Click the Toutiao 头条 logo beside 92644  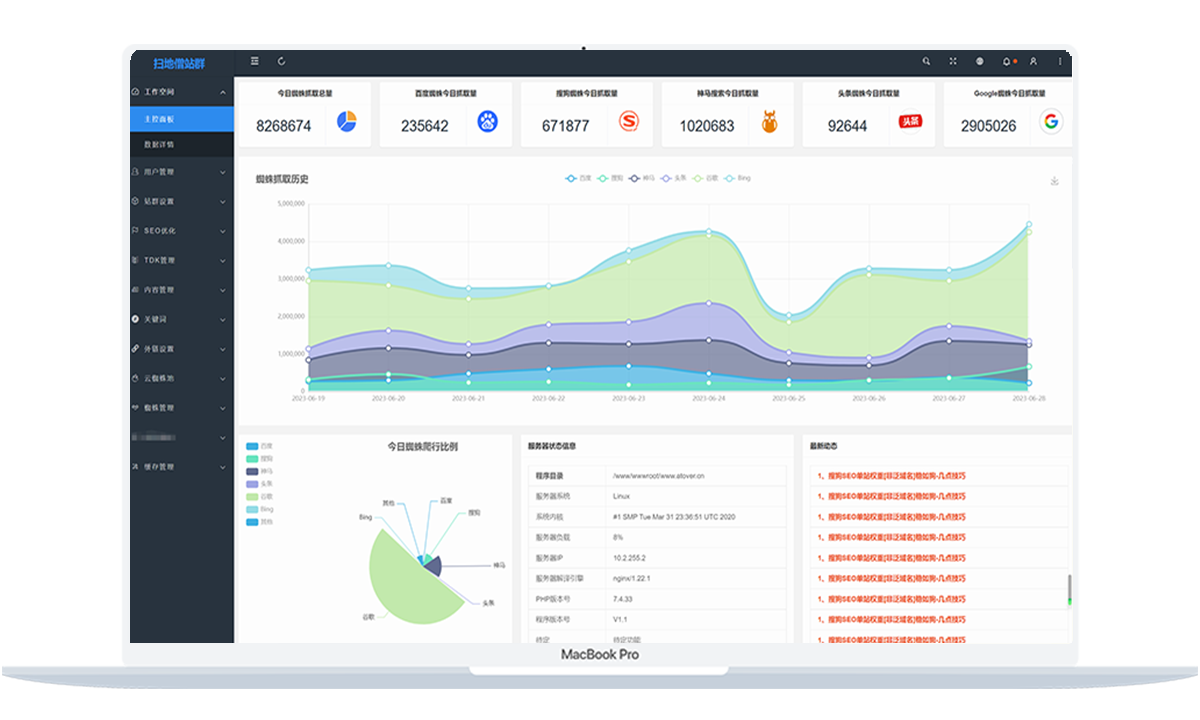tap(909, 121)
